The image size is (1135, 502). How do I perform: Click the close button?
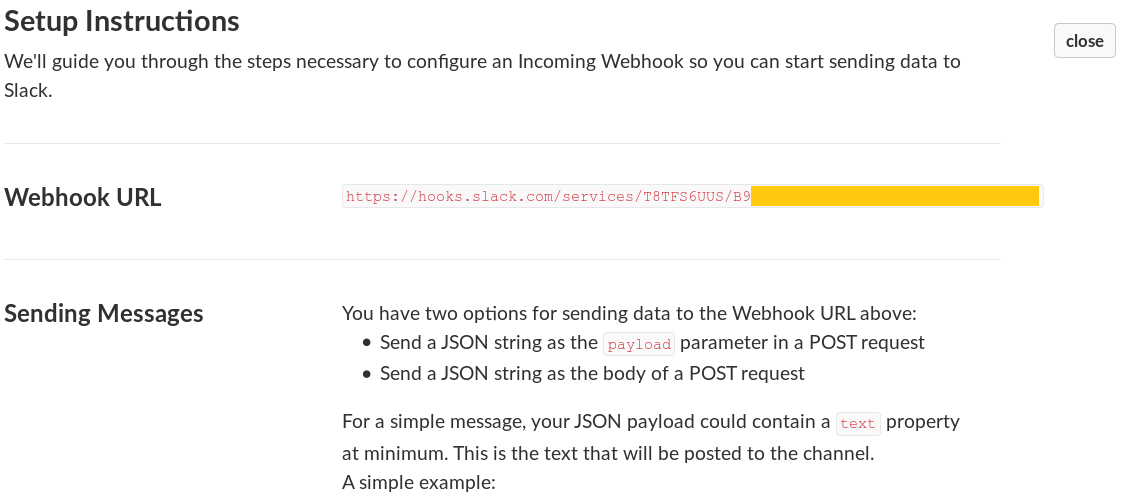[x=1084, y=41]
